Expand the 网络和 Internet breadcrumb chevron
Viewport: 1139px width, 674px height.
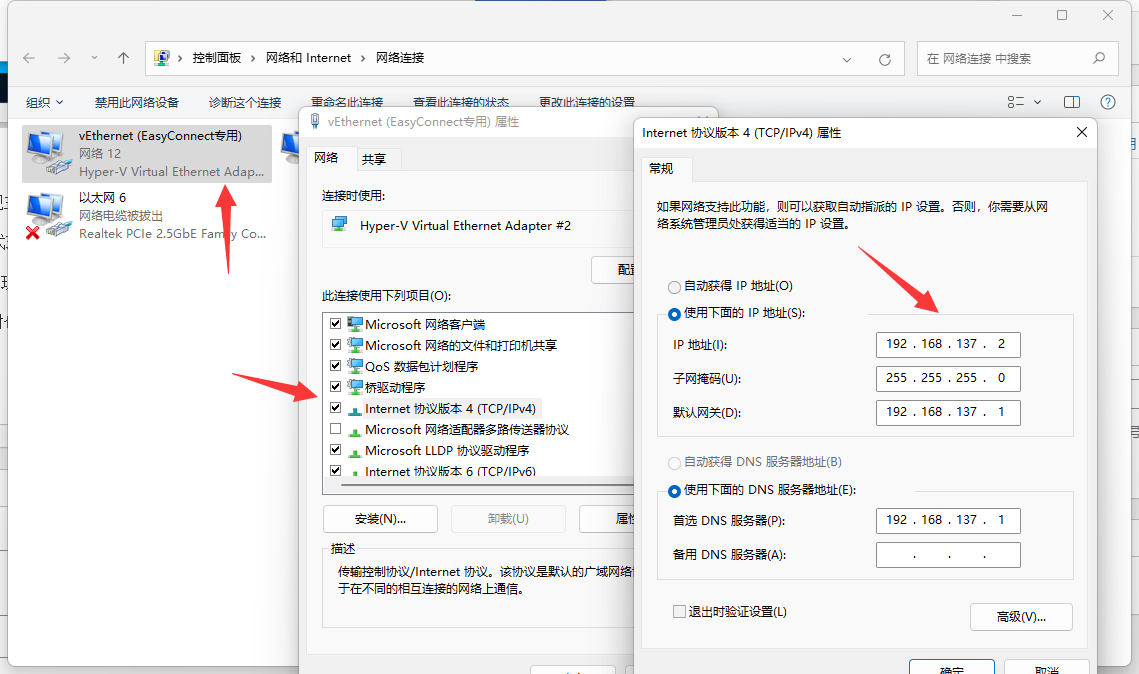pos(364,58)
